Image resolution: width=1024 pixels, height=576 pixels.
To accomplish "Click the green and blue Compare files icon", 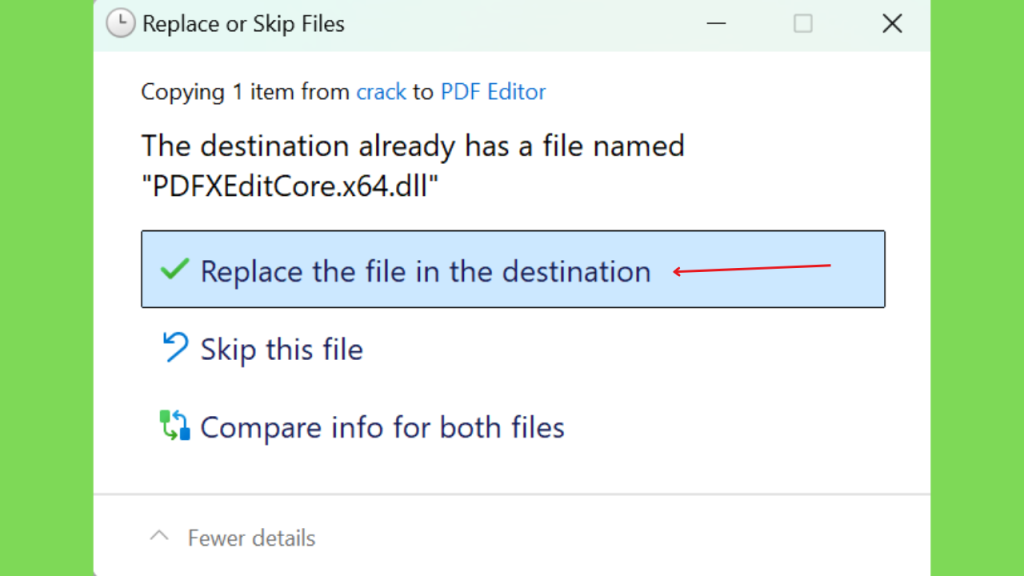I will 174,425.
